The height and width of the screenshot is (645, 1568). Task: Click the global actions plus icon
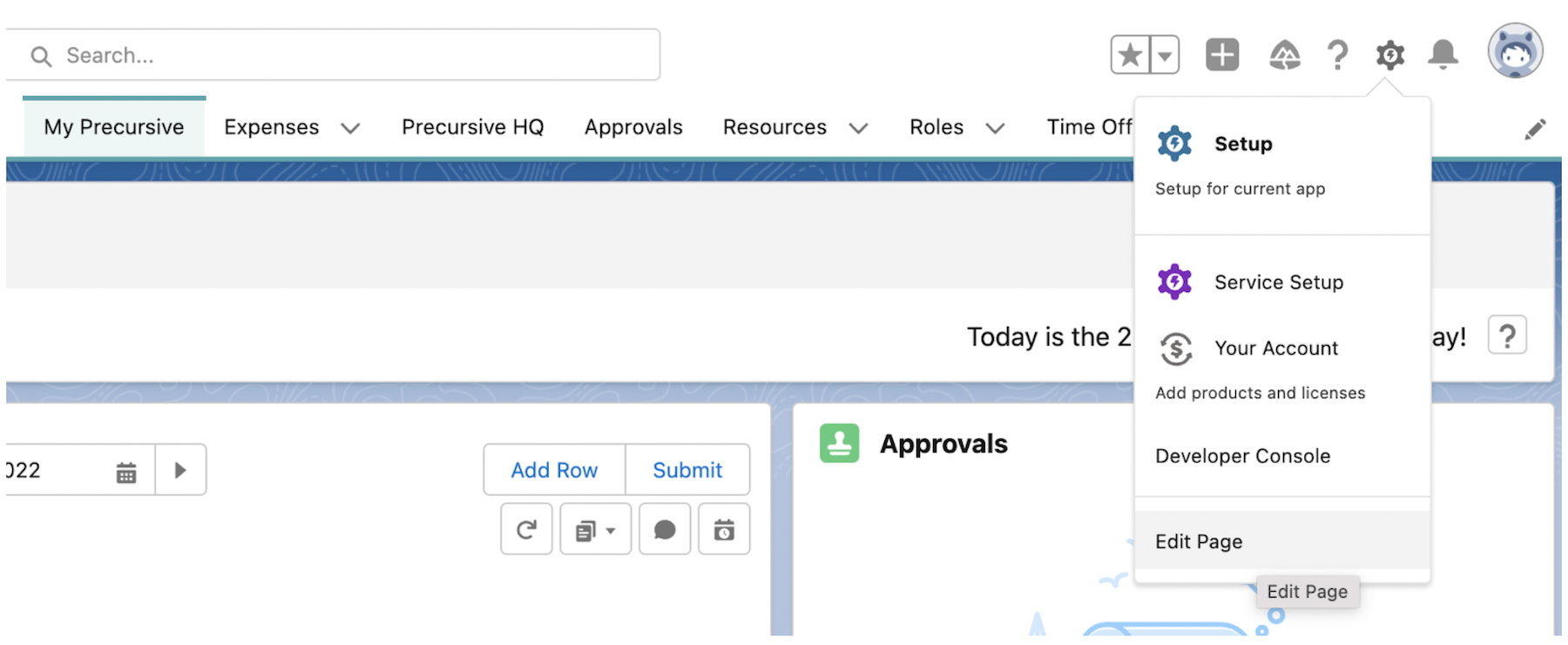tap(1222, 55)
